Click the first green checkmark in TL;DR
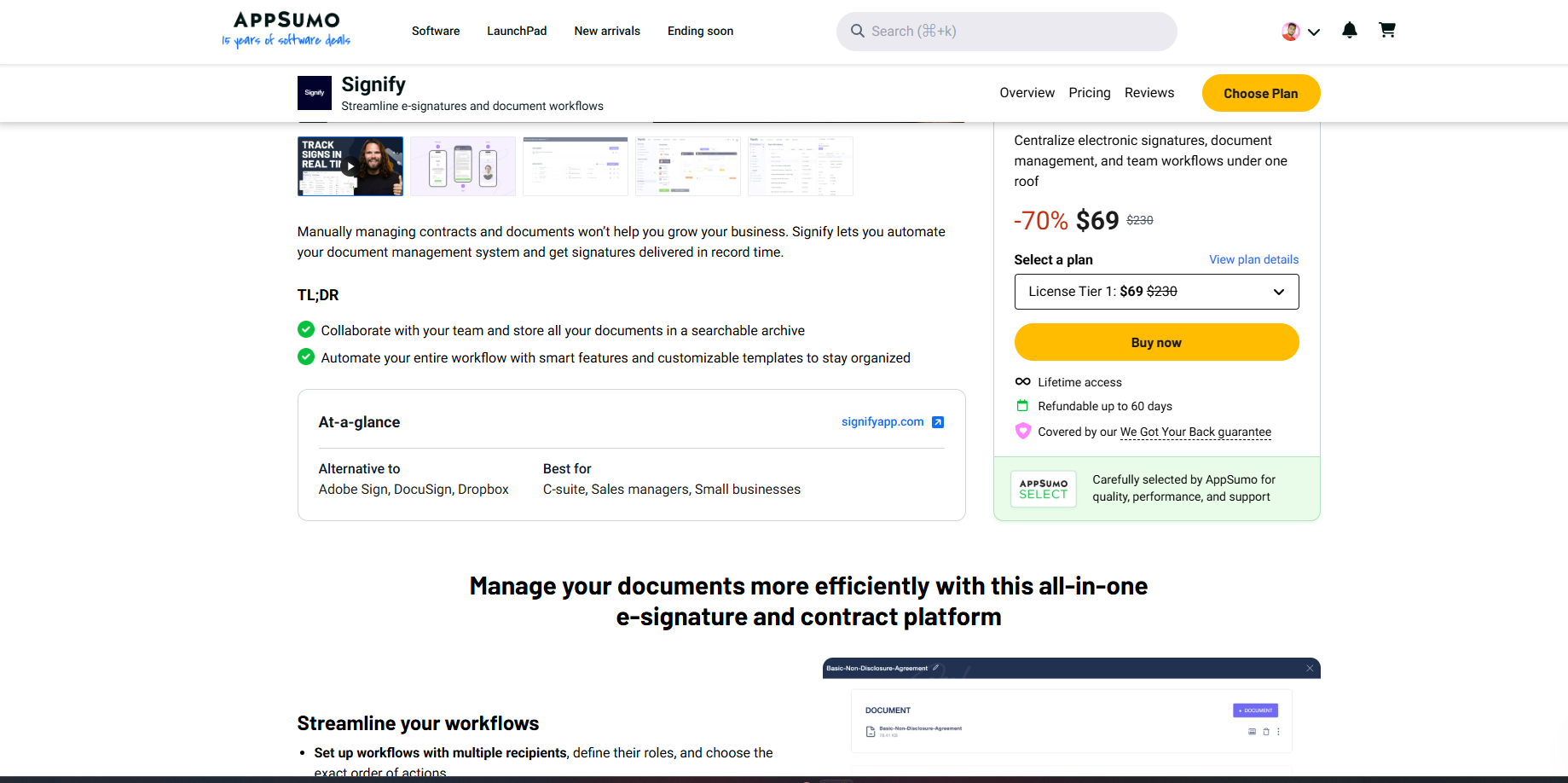The width and height of the screenshot is (1568, 783). click(306, 329)
